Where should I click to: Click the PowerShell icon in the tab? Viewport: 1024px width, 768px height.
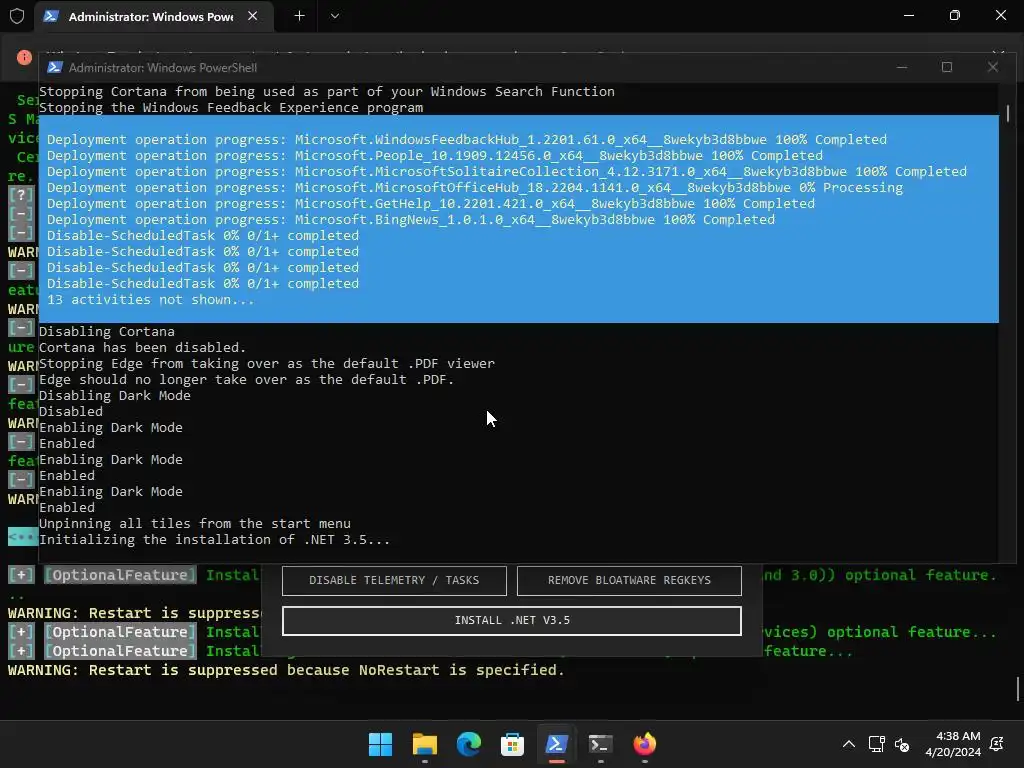point(51,16)
